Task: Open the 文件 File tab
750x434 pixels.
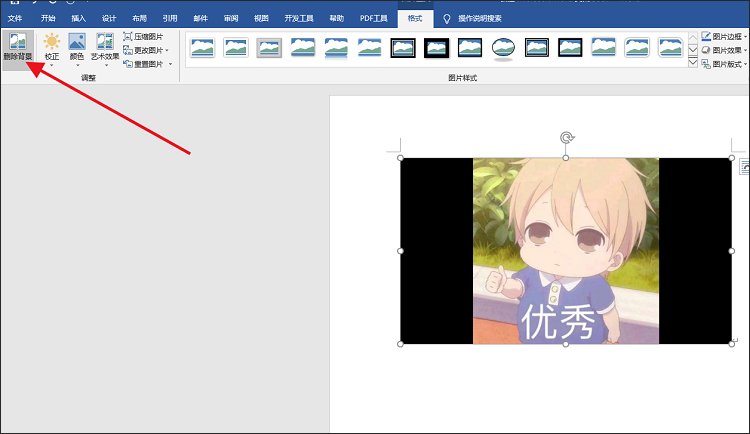Action: 15,18
